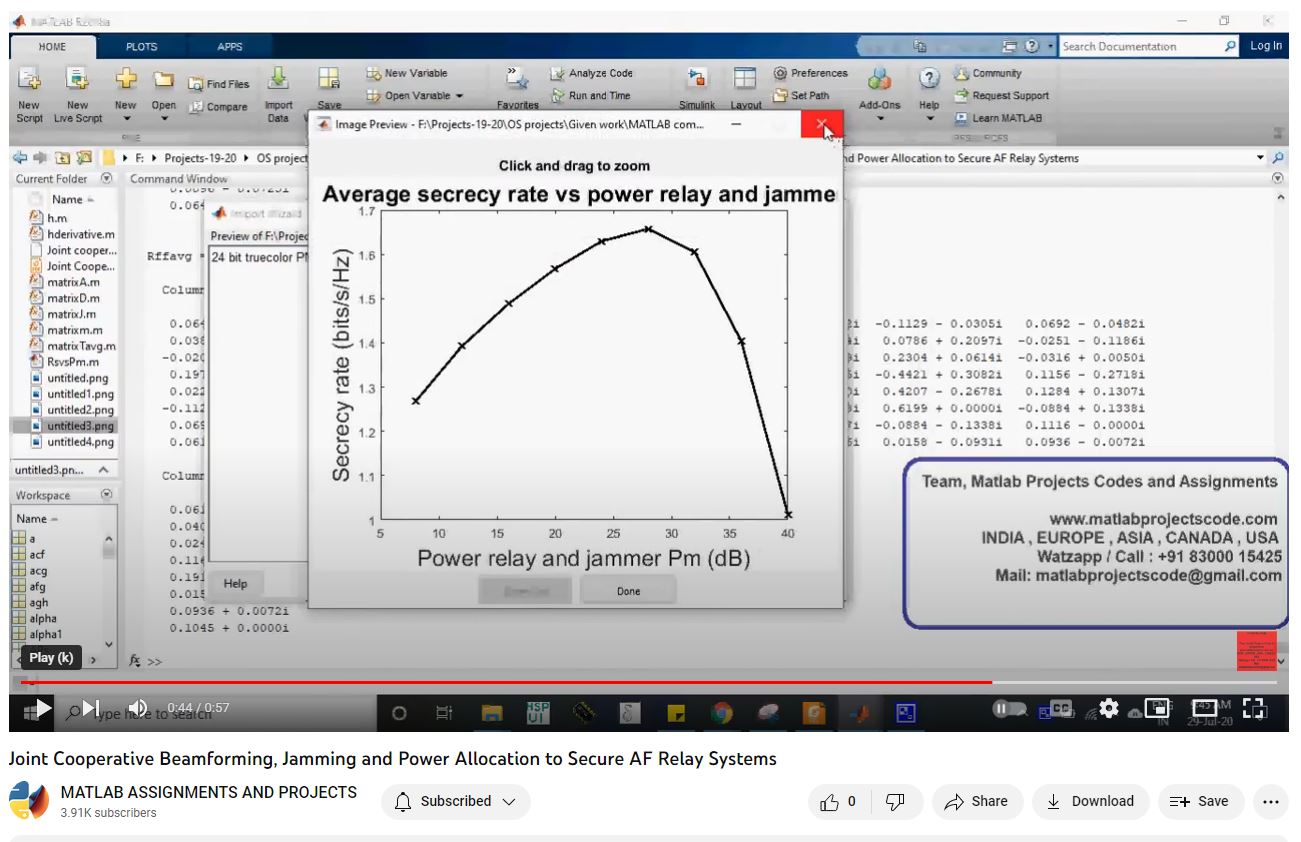
Task: Open the Subscribed notification dropdown
Action: point(456,801)
